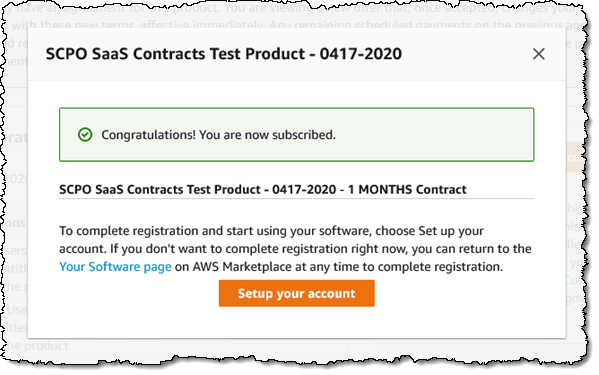The height and width of the screenshot is (375, 599).
Task: Click the blank dialog header right of the title
Action: point(466,54)
